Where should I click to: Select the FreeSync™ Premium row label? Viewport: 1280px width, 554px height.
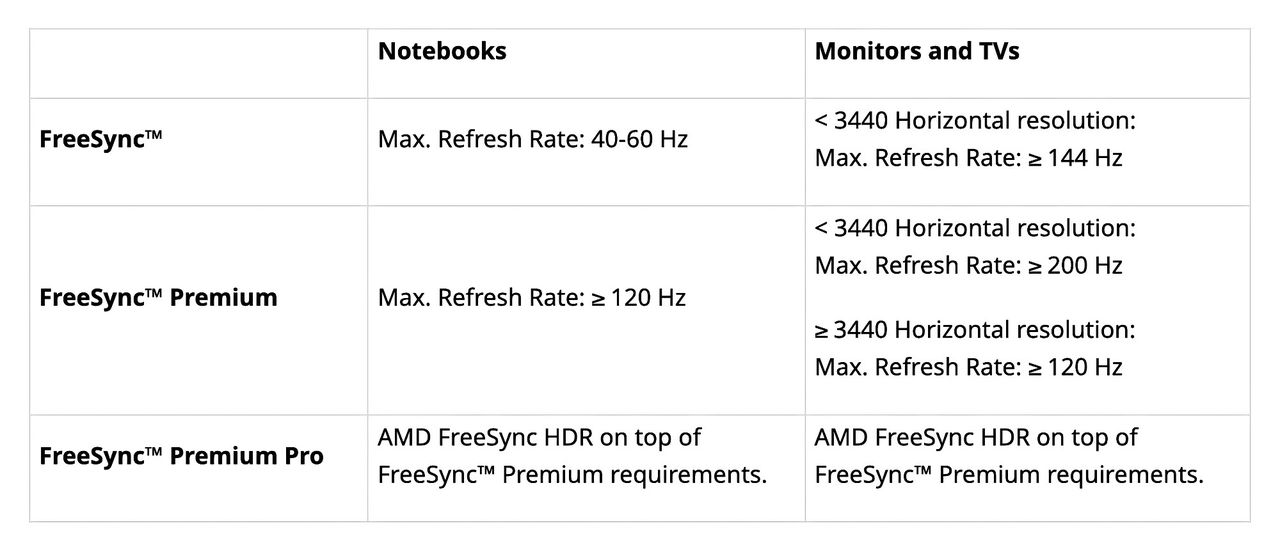pos(158,297)
